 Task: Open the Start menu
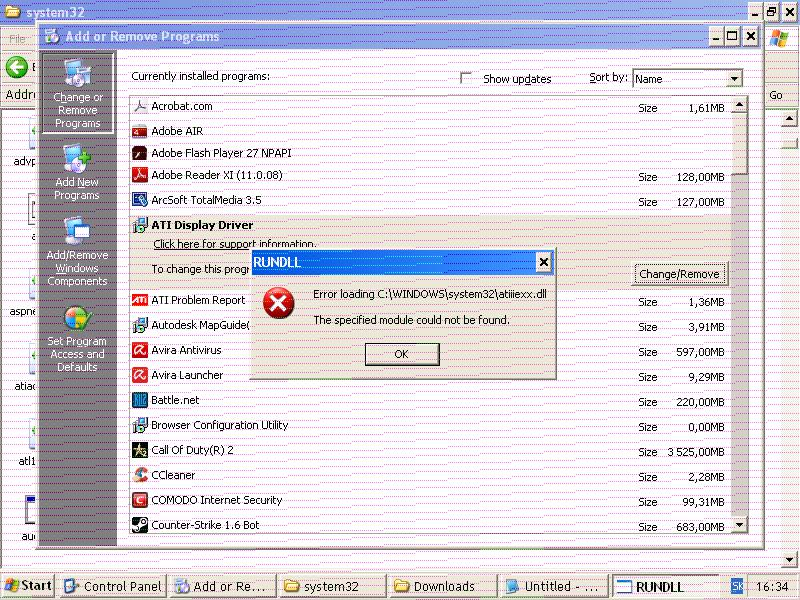coord(27,586)
